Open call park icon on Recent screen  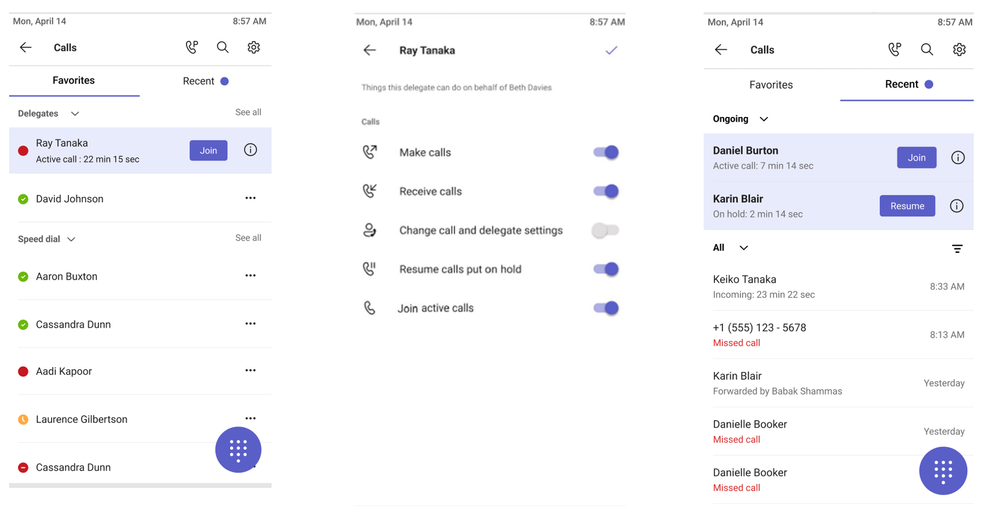point(895,50)
